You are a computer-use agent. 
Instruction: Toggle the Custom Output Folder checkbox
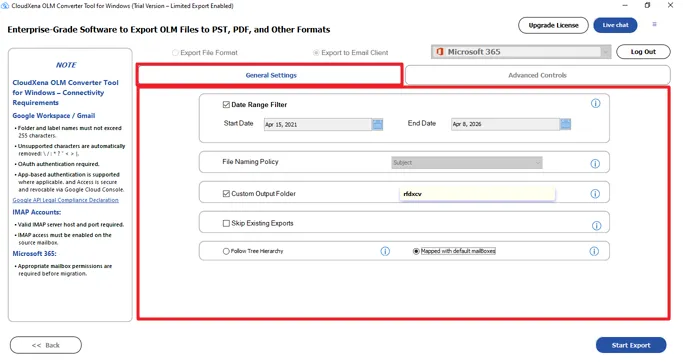pos(226,194)
